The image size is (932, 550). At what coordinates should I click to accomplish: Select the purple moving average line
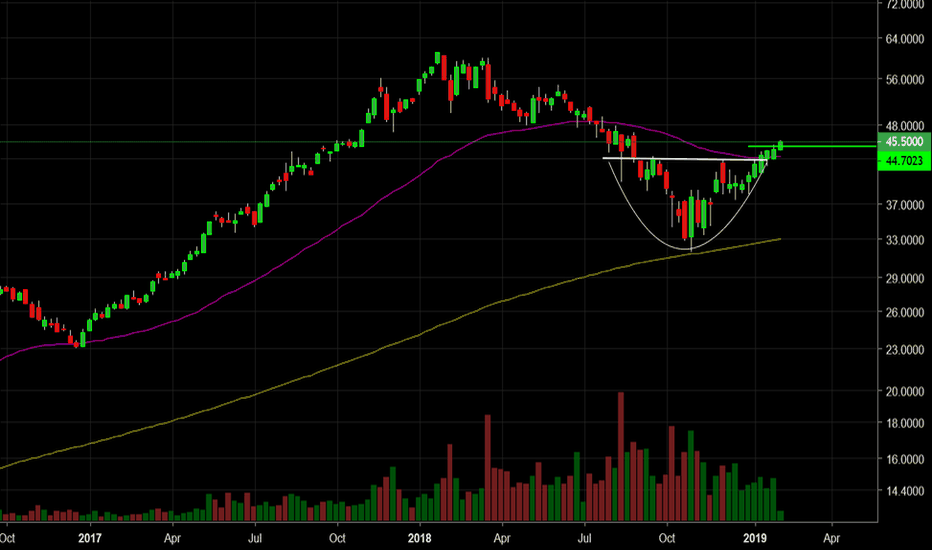pyautogui.click(x=380, y=200)
